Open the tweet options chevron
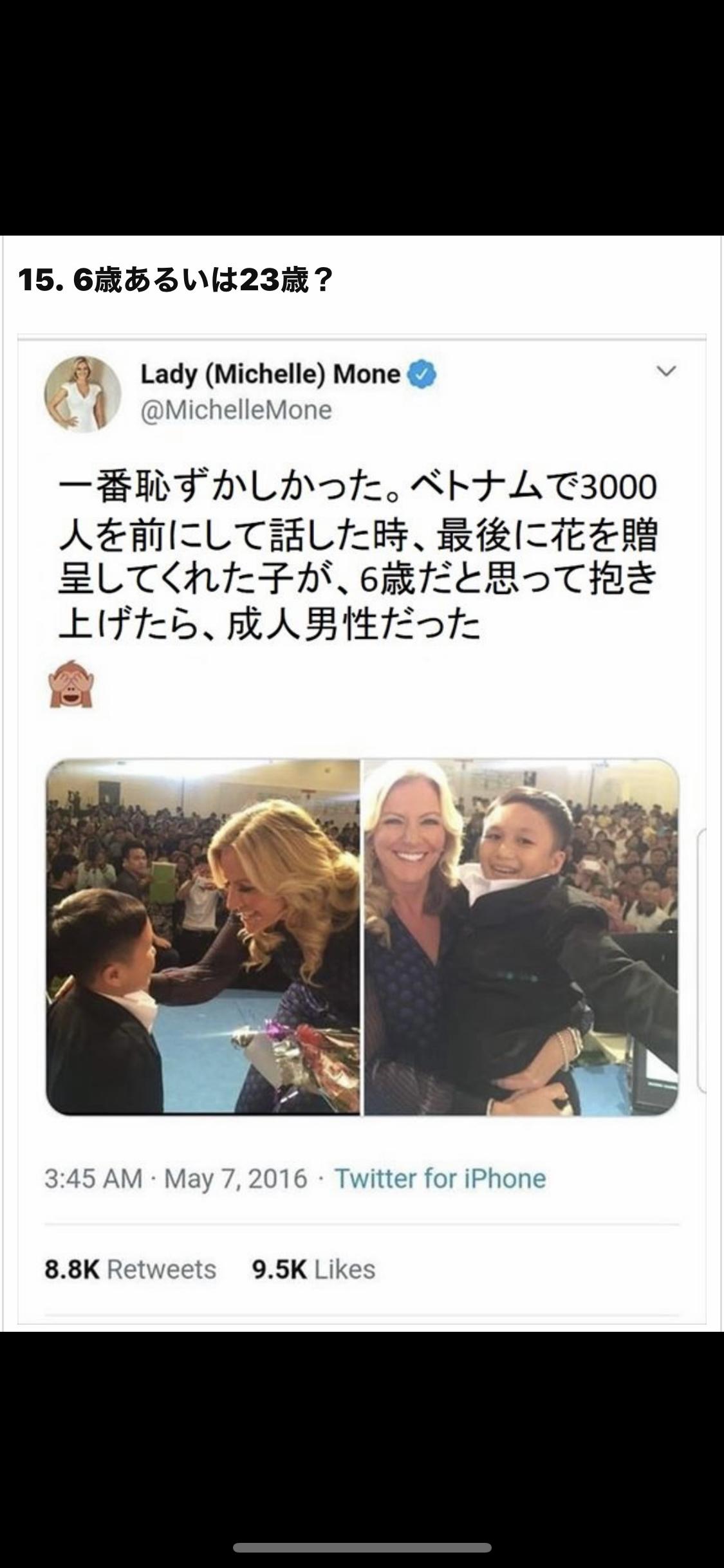The image size is (724, 1568). click(666, 371)
